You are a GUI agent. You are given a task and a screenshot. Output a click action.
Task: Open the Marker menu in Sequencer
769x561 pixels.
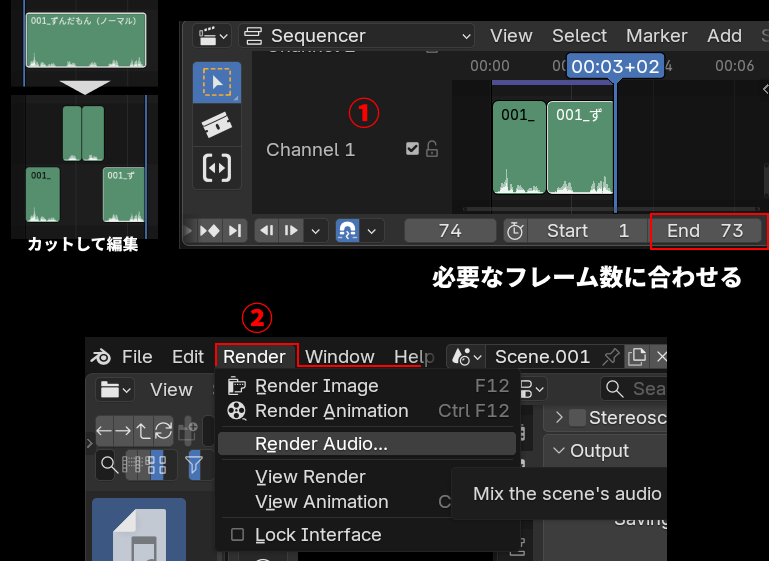pos(656,36)
